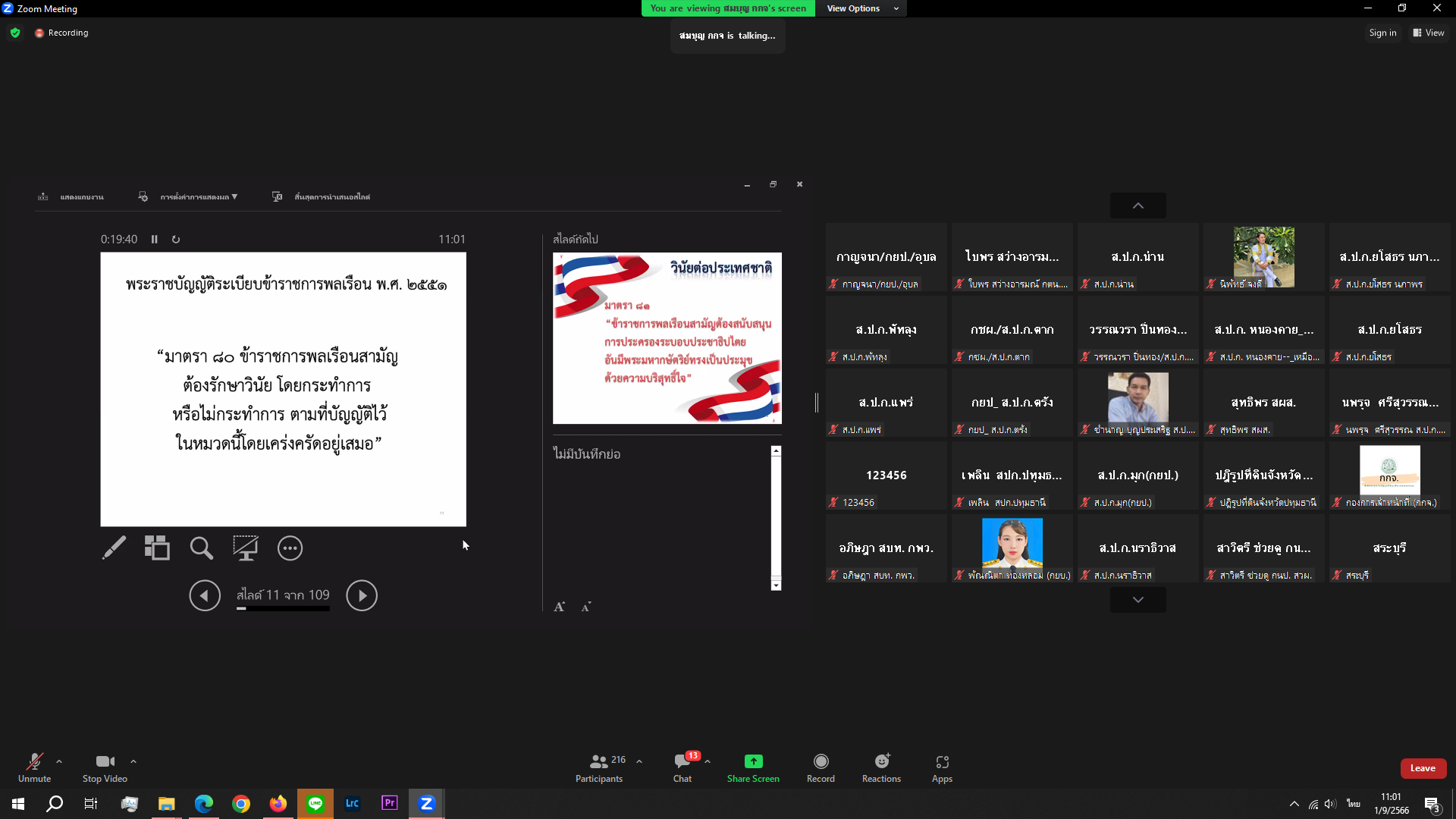Image resolution: width=1456 pixels, height=819 pixels.
Task: Expand audio options arrow beside Unmute
Action: [59, 761]
